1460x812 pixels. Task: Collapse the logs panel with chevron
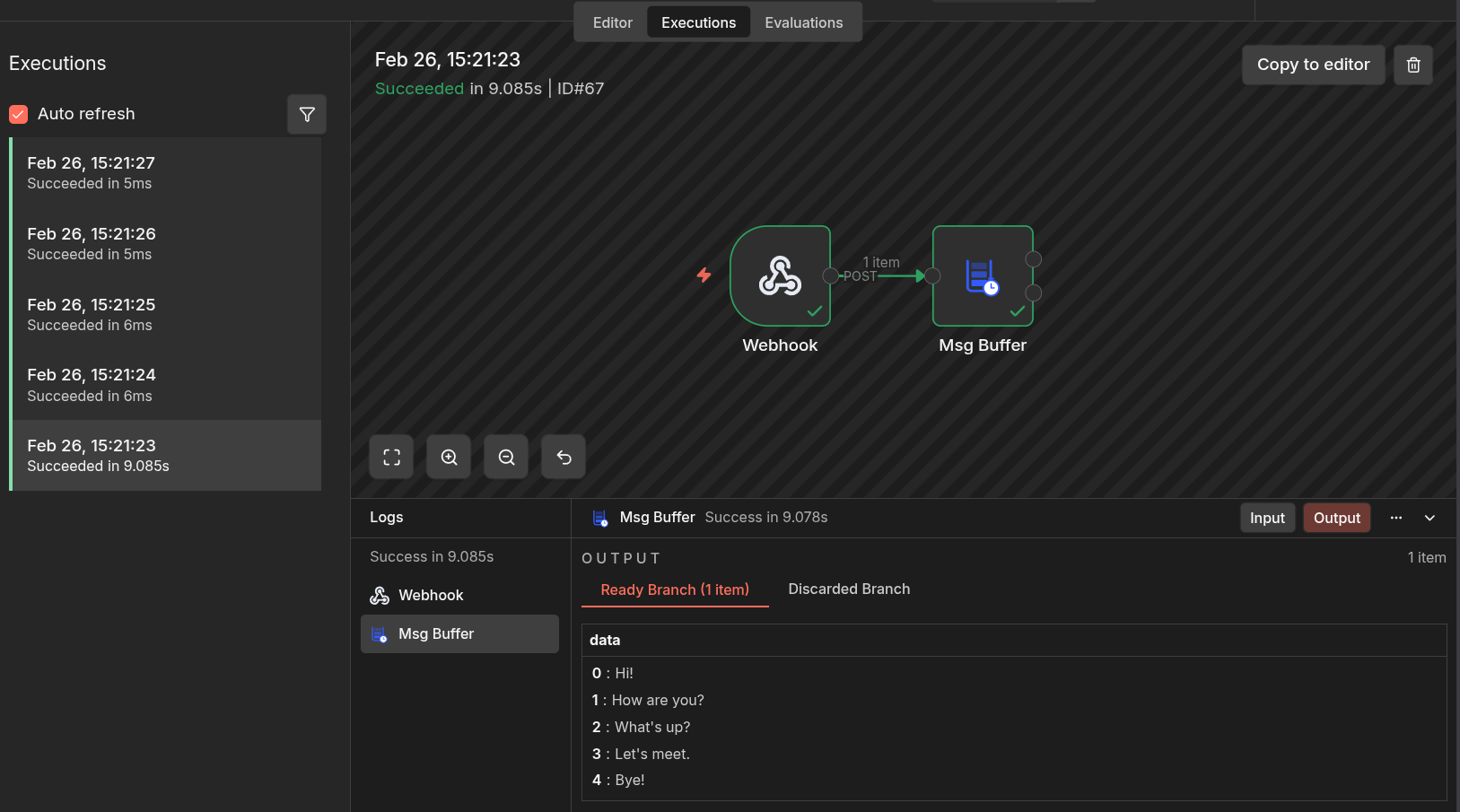(1430, 518)
